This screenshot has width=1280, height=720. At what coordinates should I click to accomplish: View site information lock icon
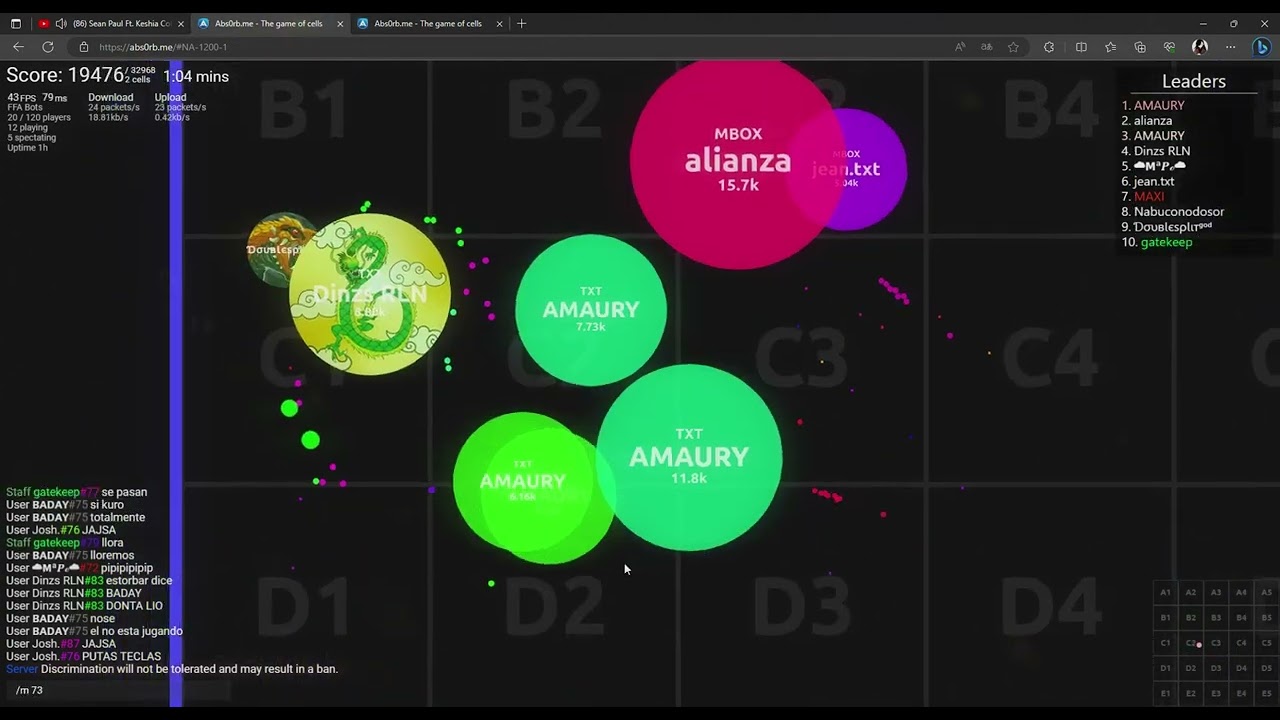point(84,47)
